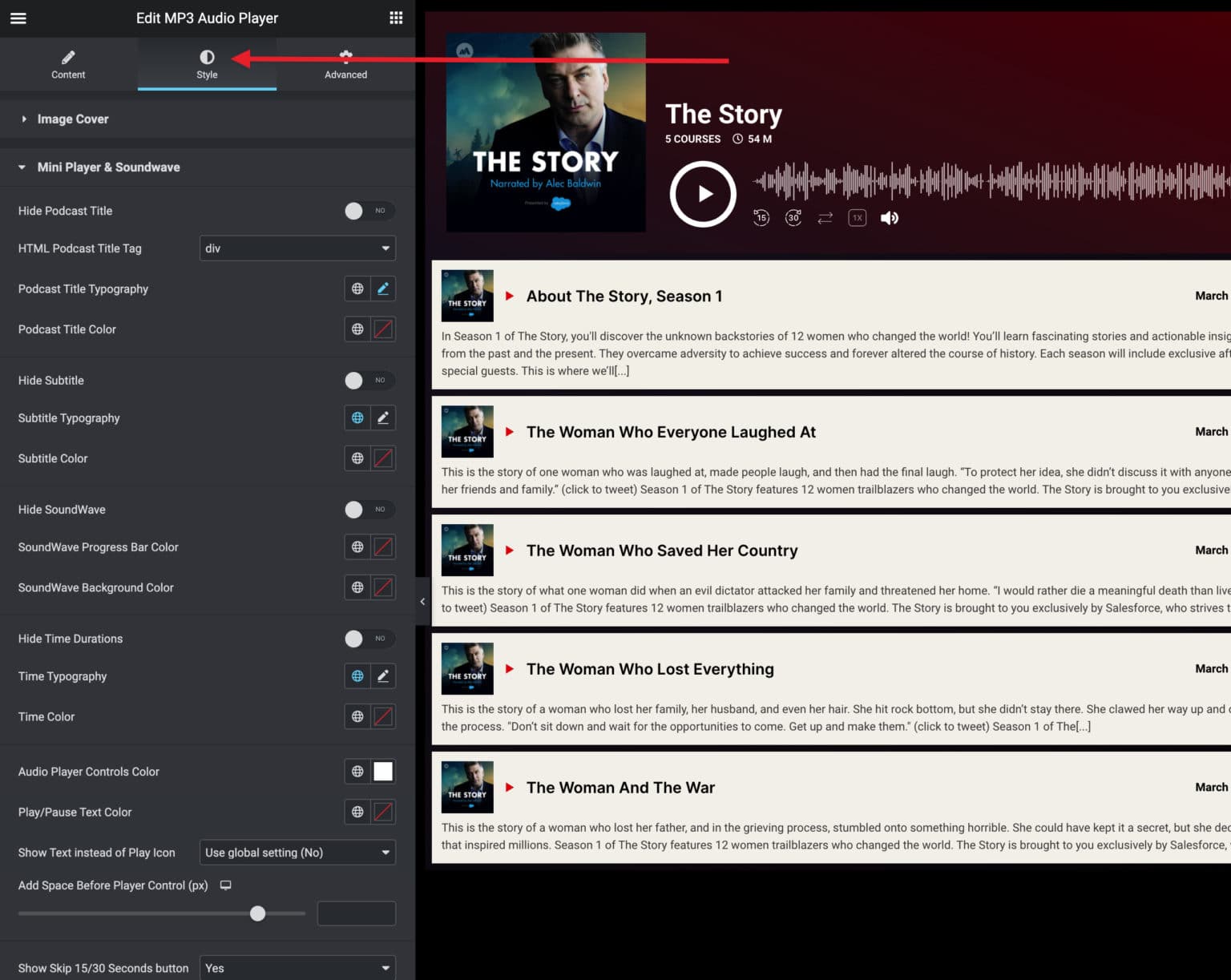Mute the player with the volume icon
Screen dimensions: 1231x980
tap(889, 217)
